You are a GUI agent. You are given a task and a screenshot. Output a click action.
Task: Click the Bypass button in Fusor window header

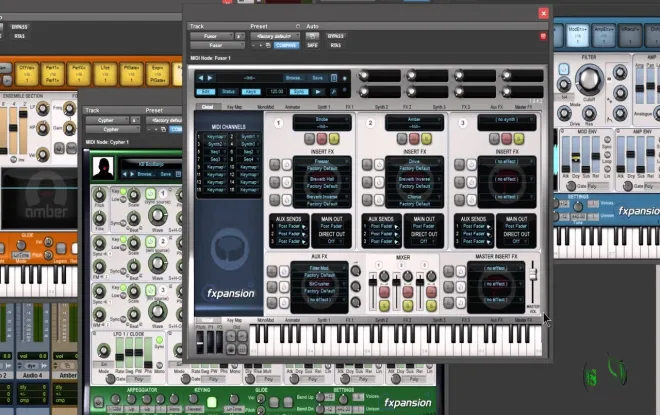tap(335, 36)
